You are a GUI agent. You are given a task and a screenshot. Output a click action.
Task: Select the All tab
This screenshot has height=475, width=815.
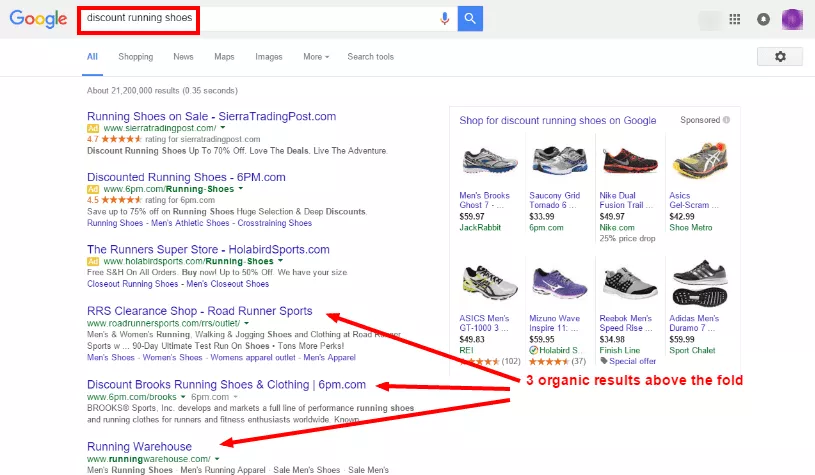point(92,57)
